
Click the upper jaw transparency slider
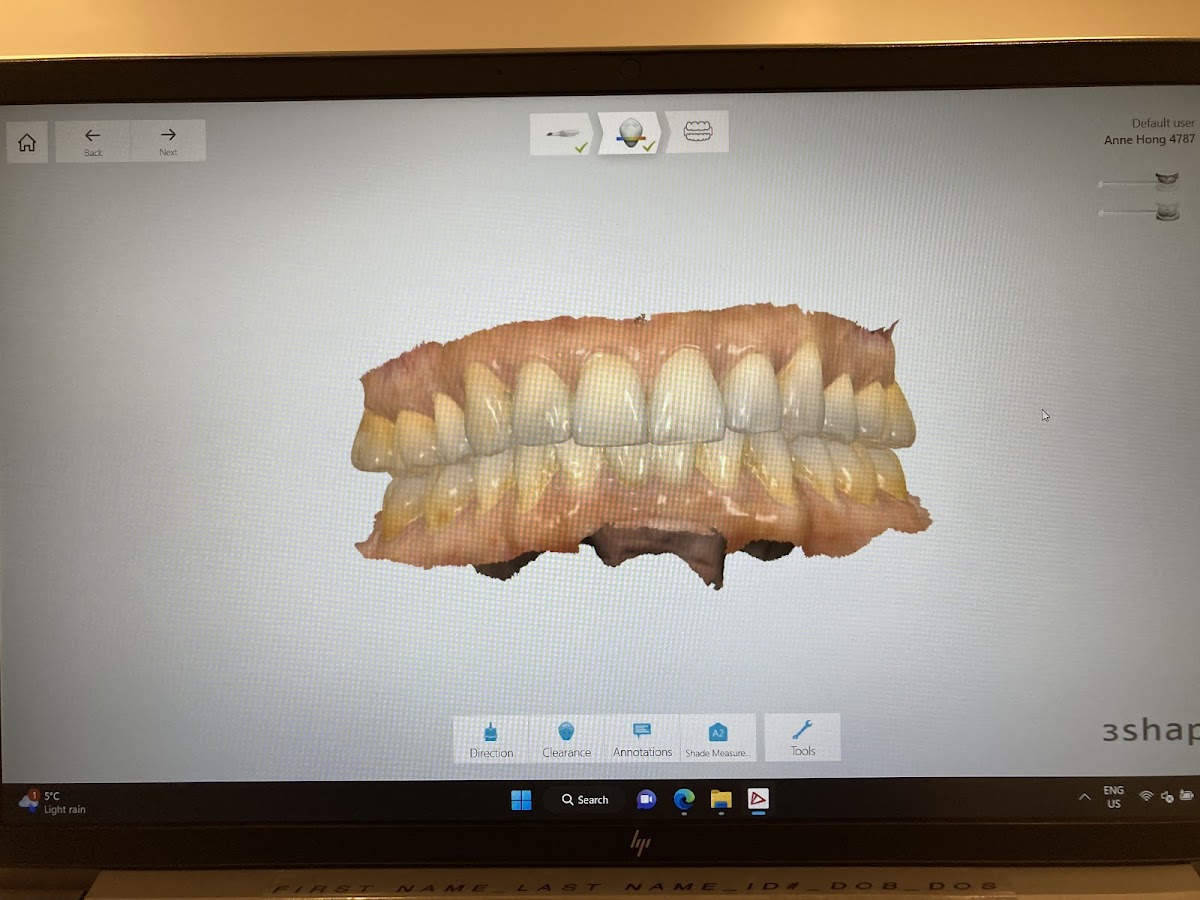(x=1125, y=184)
